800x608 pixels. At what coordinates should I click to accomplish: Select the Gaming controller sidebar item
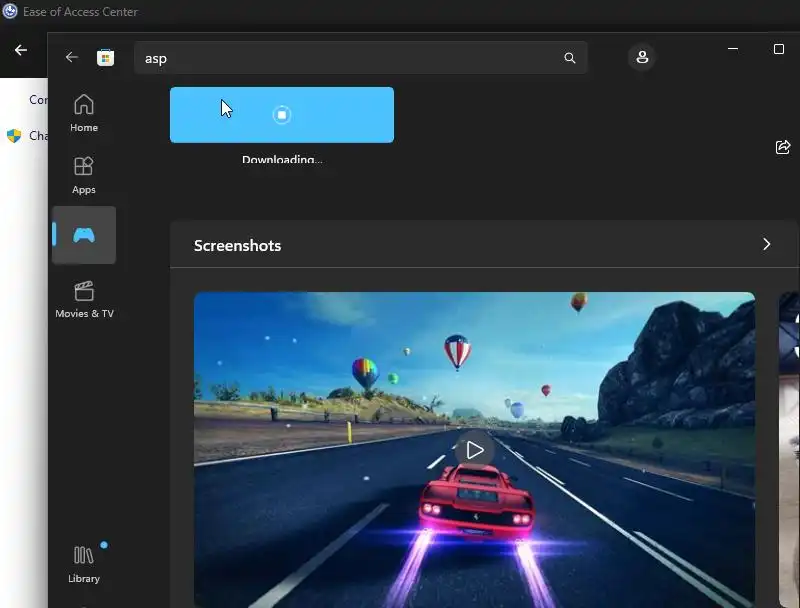point(84,235)
